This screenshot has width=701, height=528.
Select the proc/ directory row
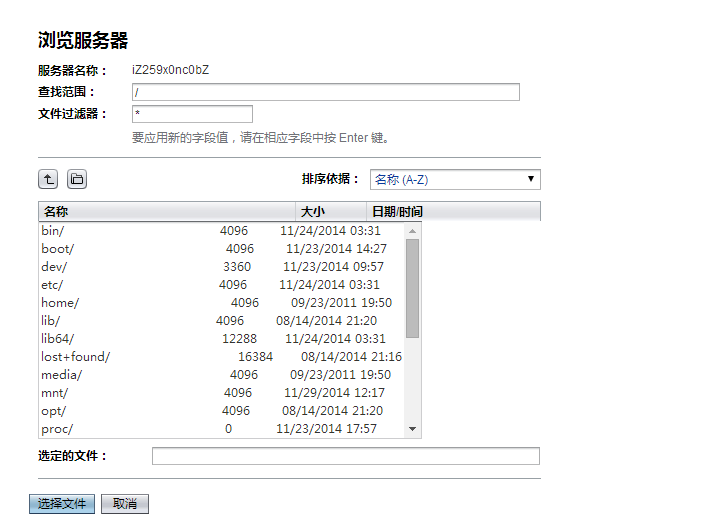point(222,429)
